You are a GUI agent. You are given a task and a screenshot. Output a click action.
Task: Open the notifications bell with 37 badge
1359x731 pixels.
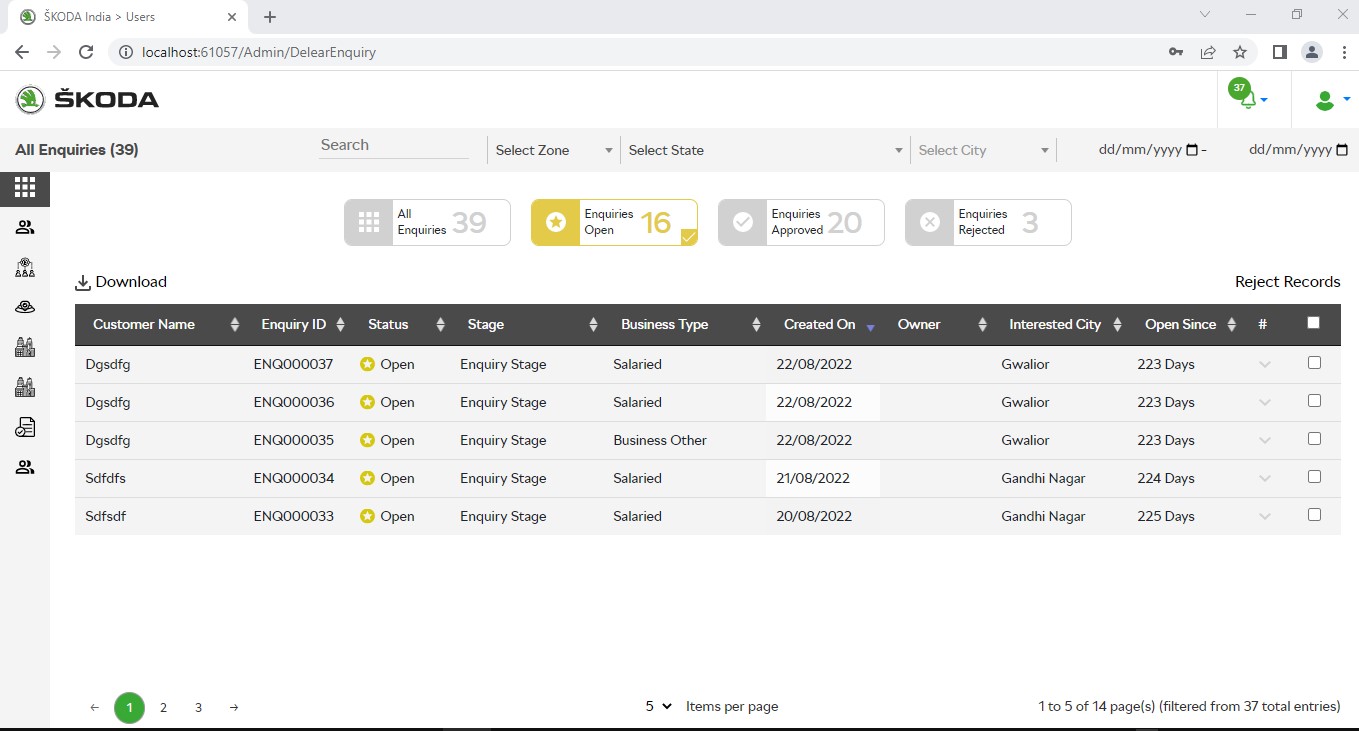(x=1248, y=96)
